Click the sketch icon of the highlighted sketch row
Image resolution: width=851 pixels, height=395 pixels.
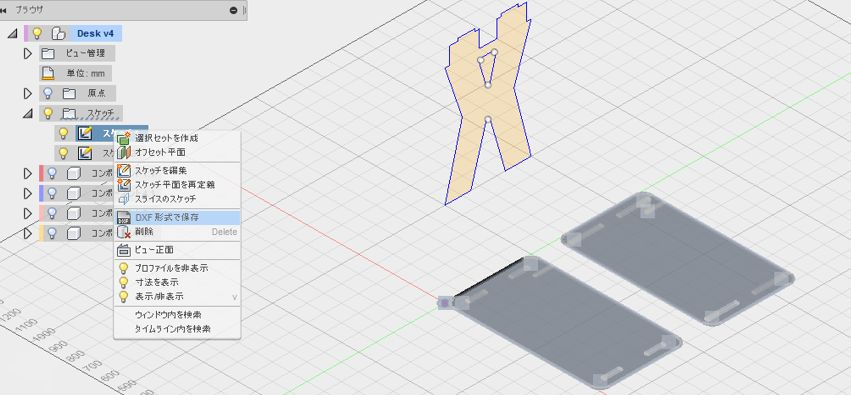tap(85, 133)
